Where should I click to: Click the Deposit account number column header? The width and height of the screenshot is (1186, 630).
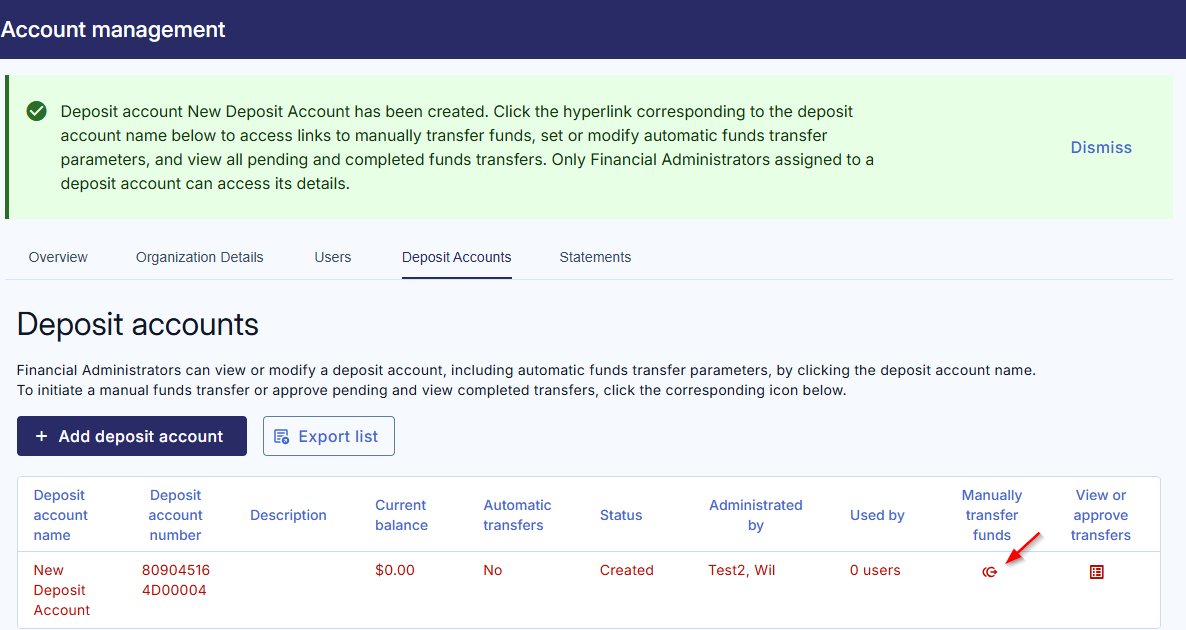click(176, 515)
